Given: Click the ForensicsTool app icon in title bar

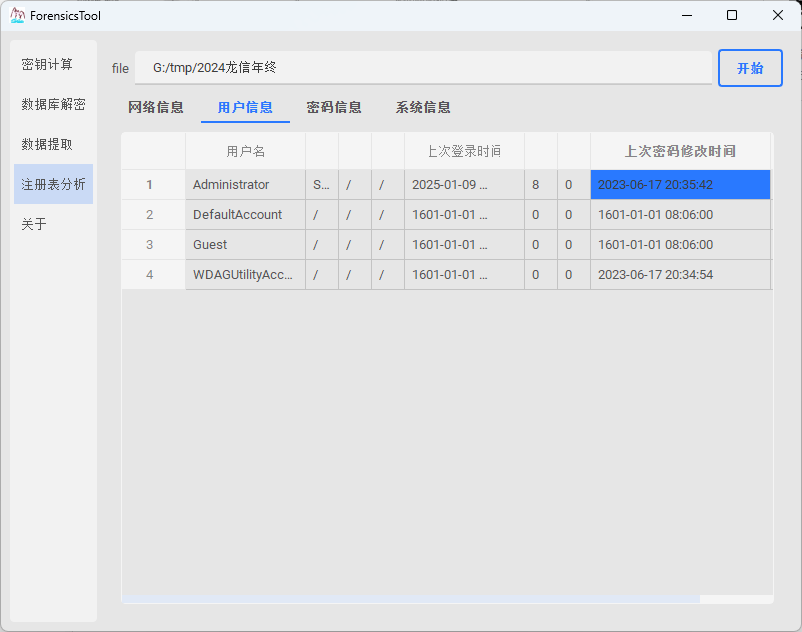Looking at the screenshot, I should click(x=18, y=15).
